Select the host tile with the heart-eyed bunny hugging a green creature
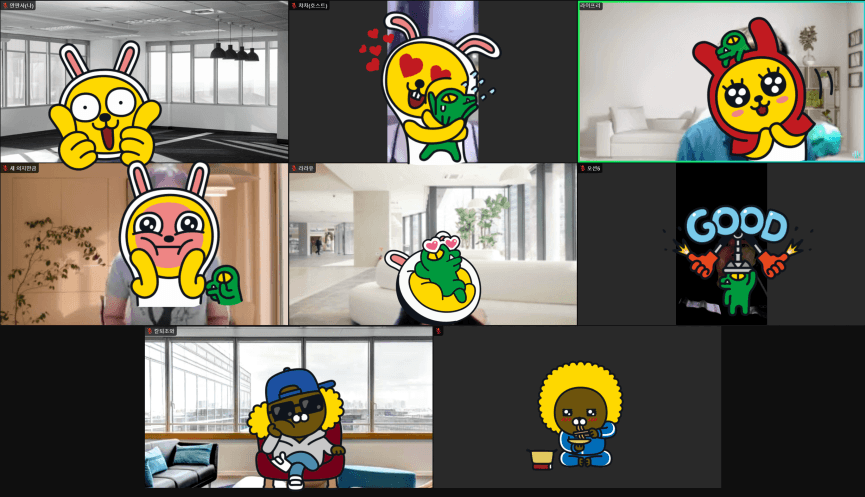865x497 pixels. tap(432, 82)
